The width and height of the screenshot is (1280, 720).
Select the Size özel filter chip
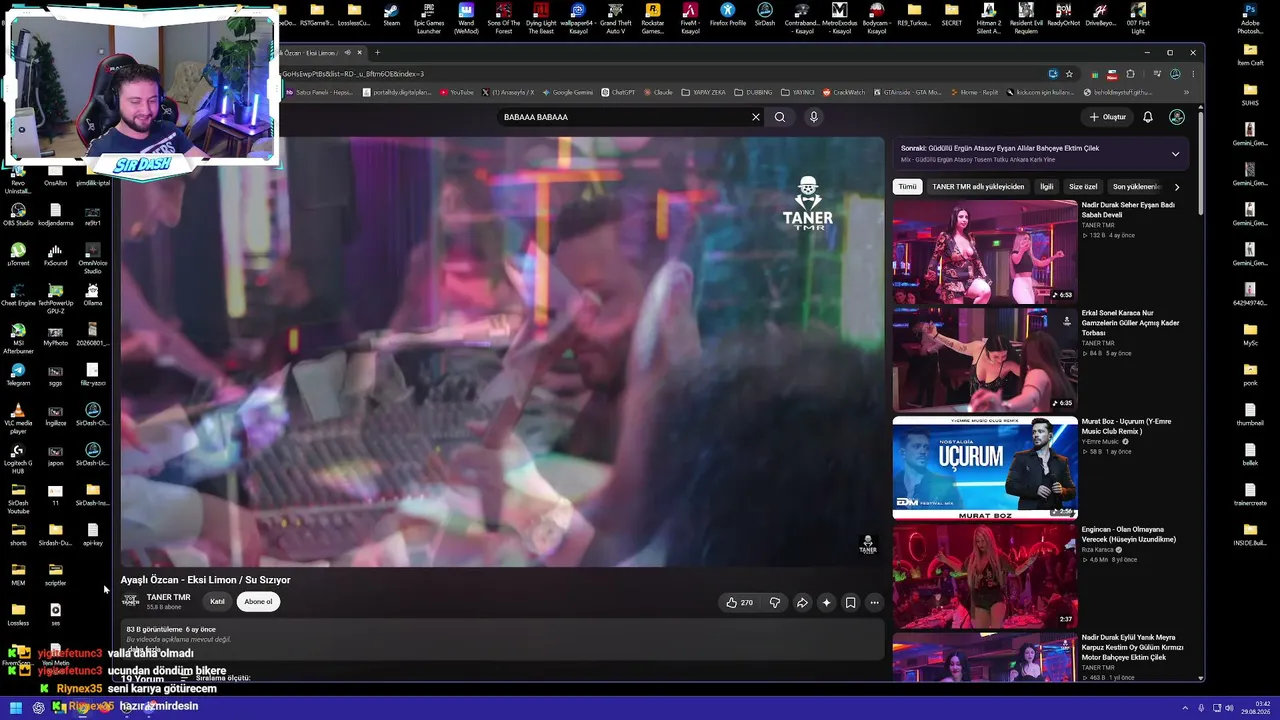[1083, 187]
